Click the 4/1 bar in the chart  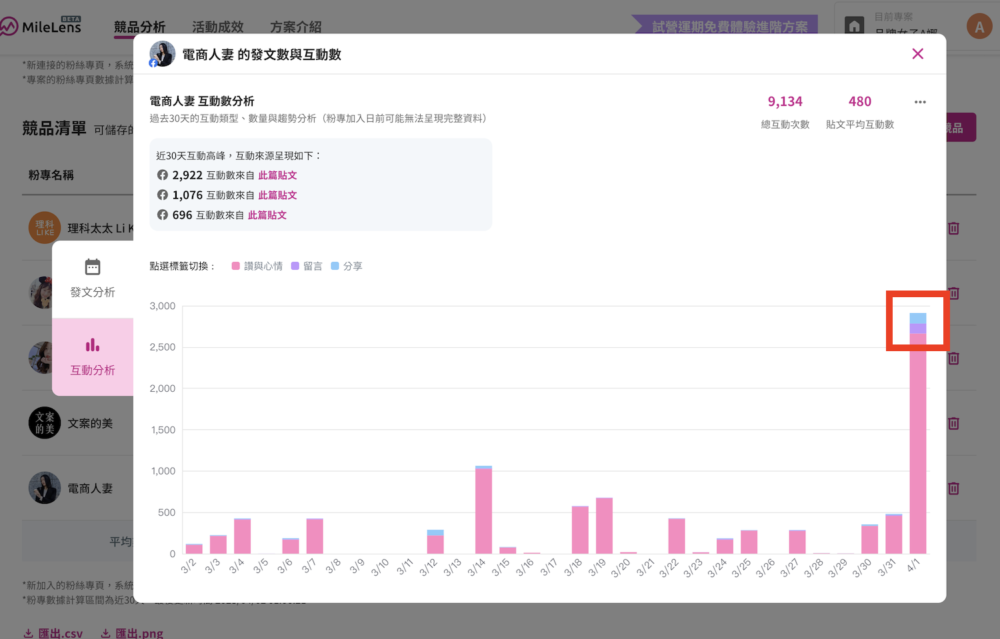point(917,440)
